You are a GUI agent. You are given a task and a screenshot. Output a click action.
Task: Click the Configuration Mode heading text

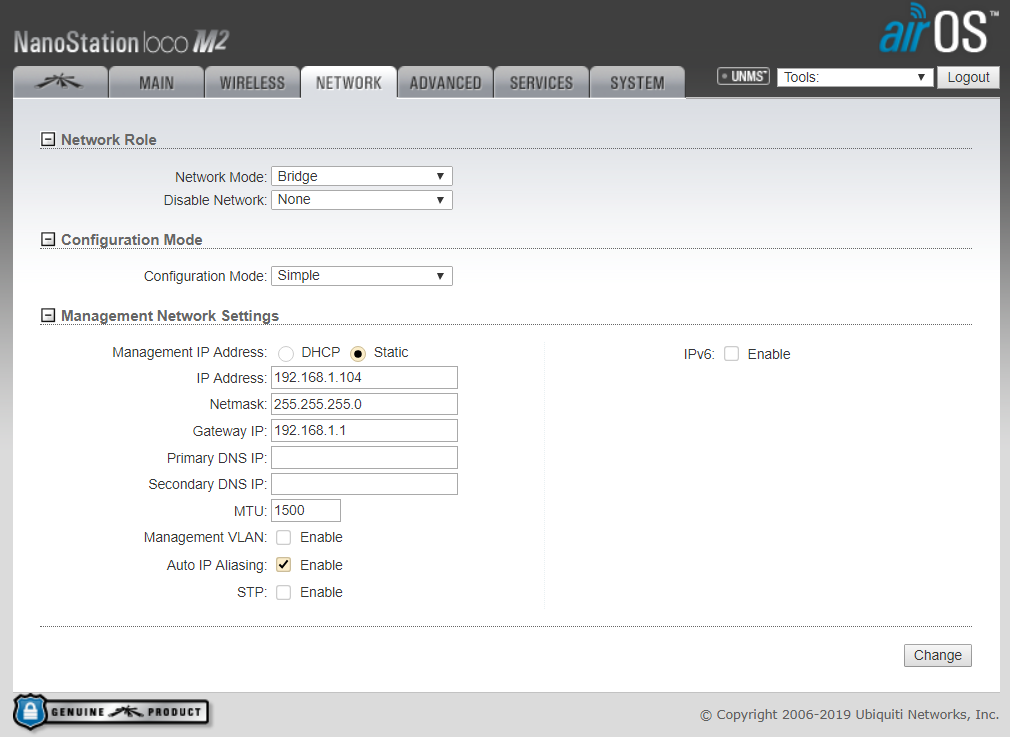(x=132, y=240)
